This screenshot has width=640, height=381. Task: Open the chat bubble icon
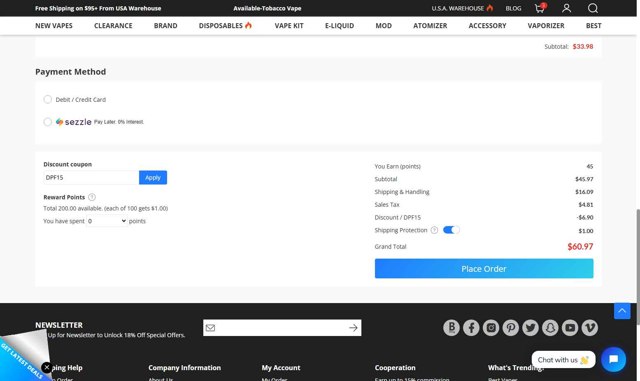pyautogui.click(x=613, y=359)
